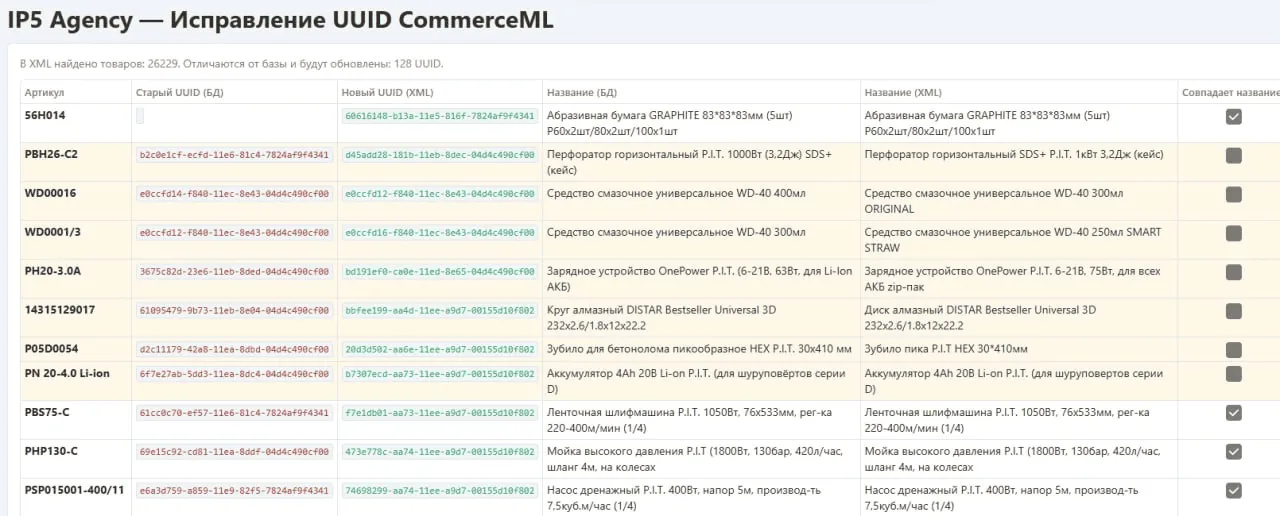Screen dimensions: 1280x516
Task: Click old UUID e6a3d759-a859 for PSP015001-400/11
Action: pyautogui.click(x=234, y=491)
